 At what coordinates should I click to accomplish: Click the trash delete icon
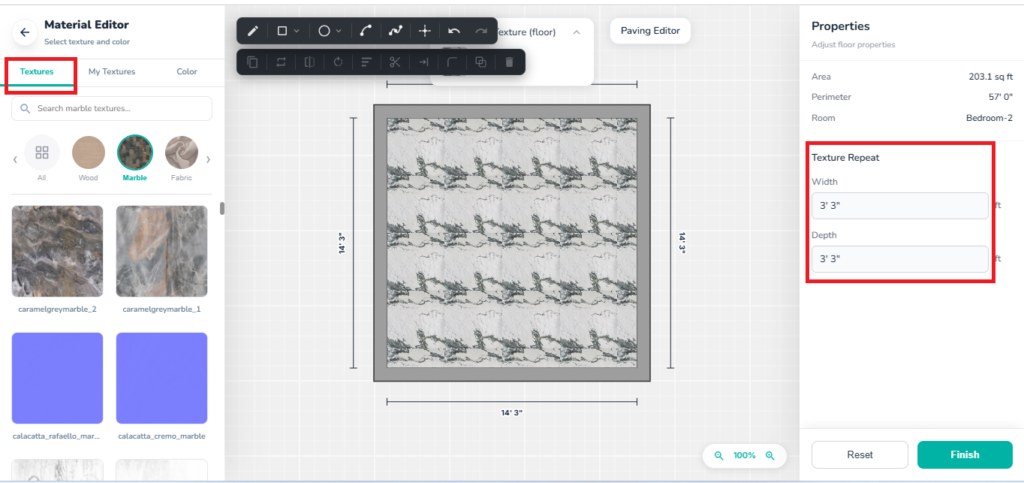[x=509, y=62]
